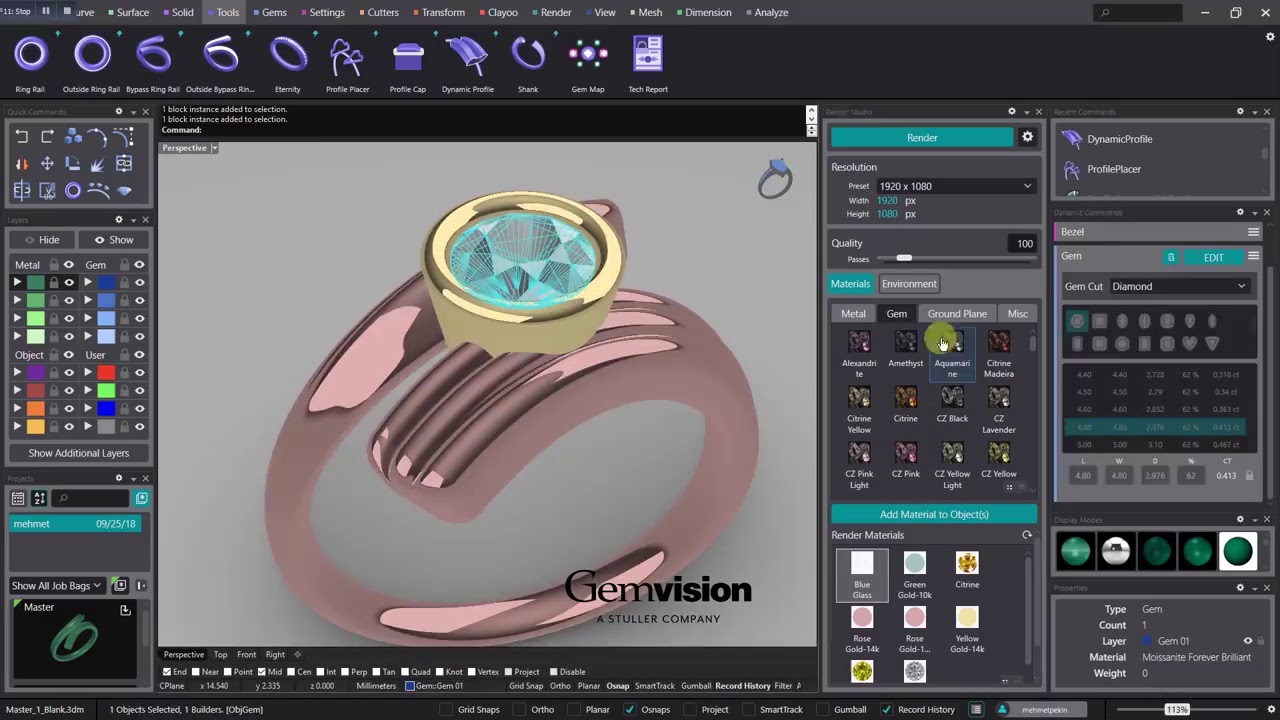Select the Ring Rail tool
1280x720 pixels.
pos(30,56)
